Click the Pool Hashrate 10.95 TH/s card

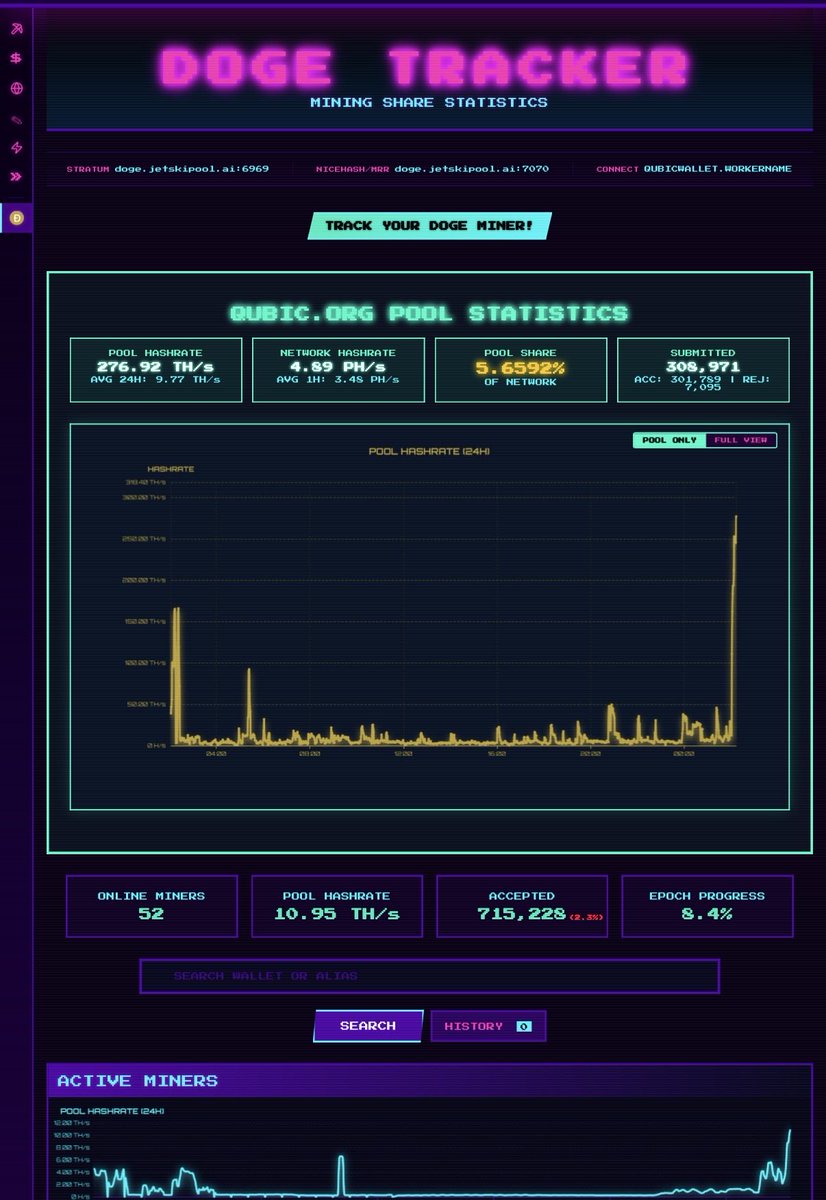[x=337, y=906]
